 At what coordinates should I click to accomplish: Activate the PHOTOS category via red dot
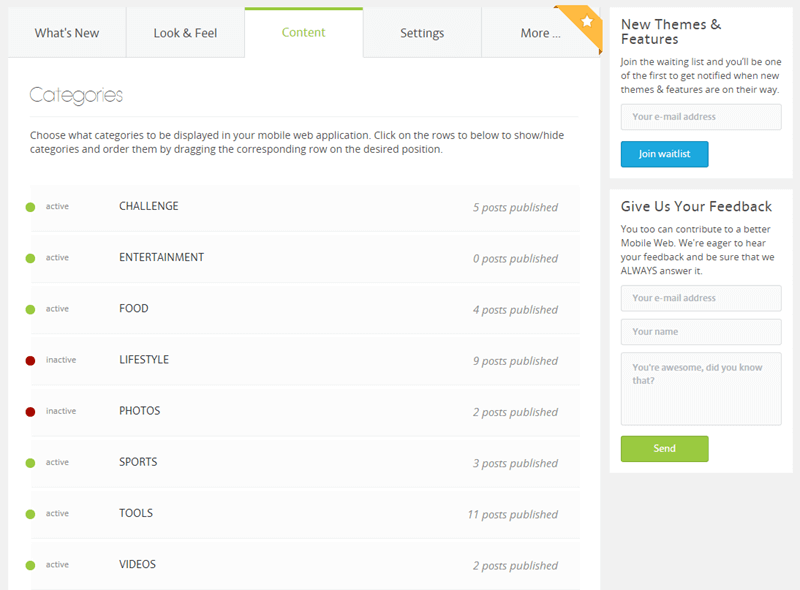(x=30, y=411)
